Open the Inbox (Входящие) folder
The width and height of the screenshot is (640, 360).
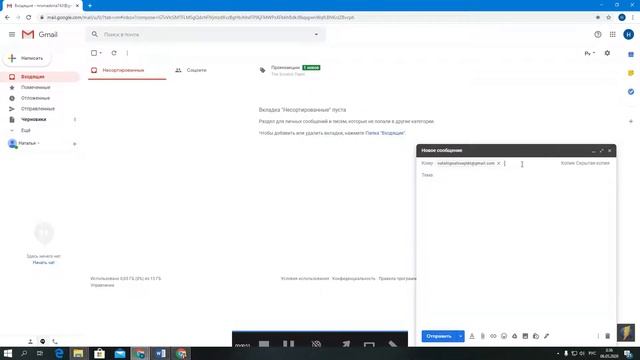tap(33, 77)
